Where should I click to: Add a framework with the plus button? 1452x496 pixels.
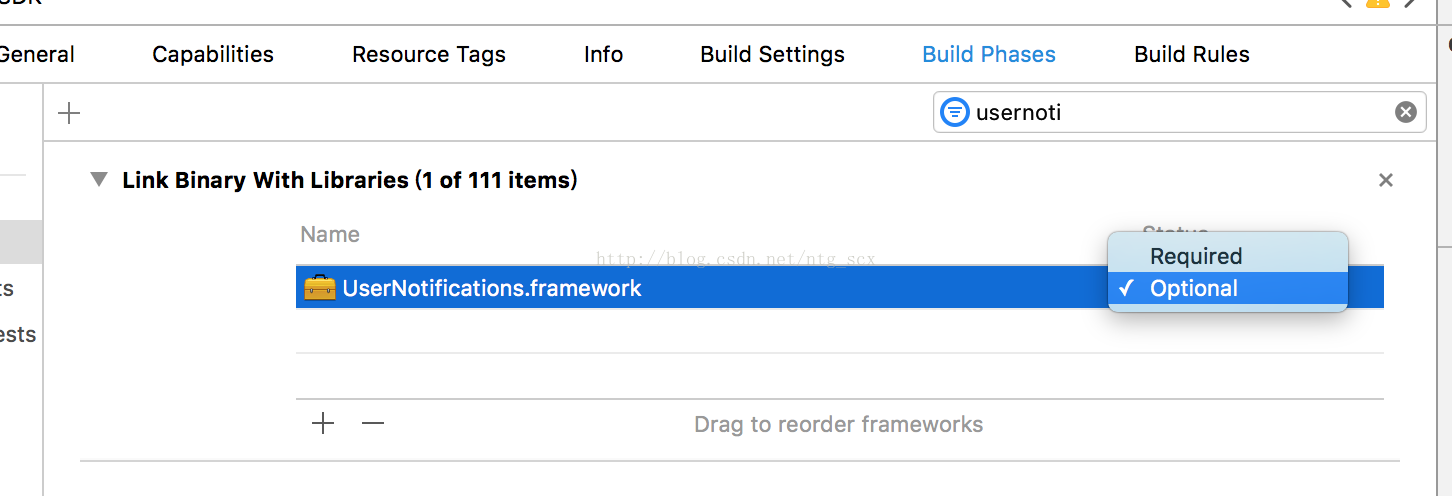[x=323, y=424]
